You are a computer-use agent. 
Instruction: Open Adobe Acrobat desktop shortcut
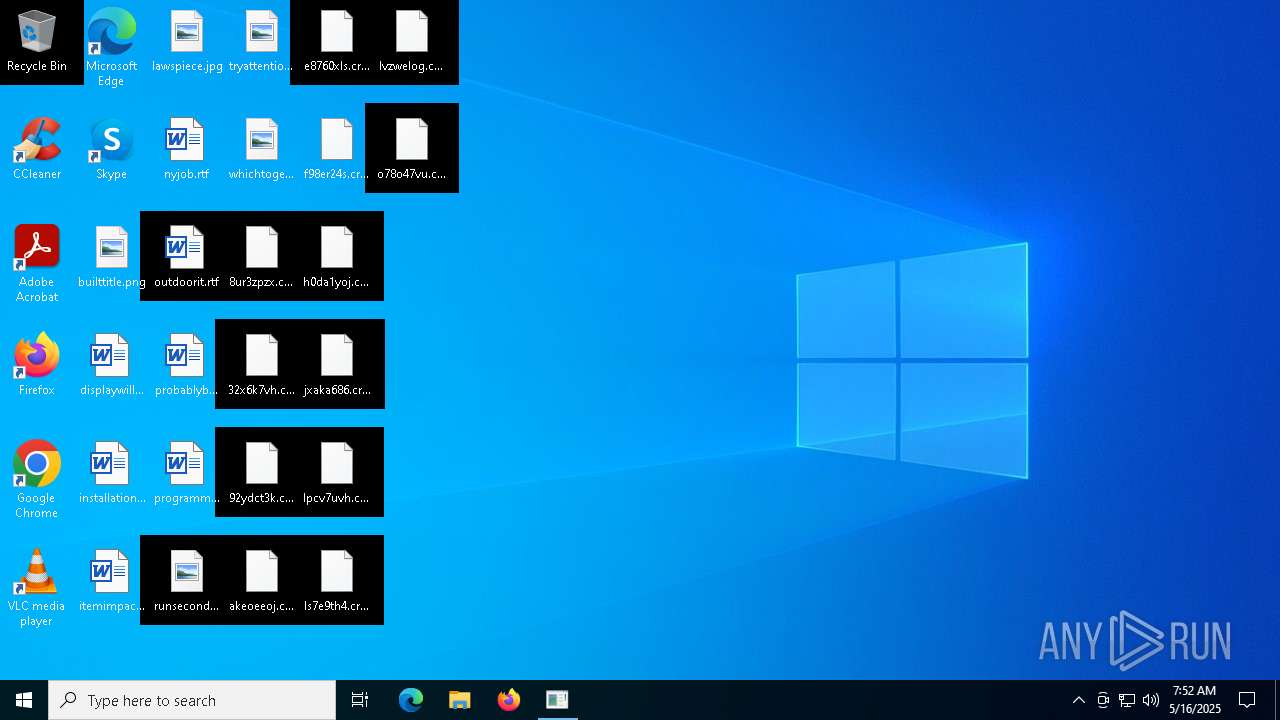(x=37, y=263)
